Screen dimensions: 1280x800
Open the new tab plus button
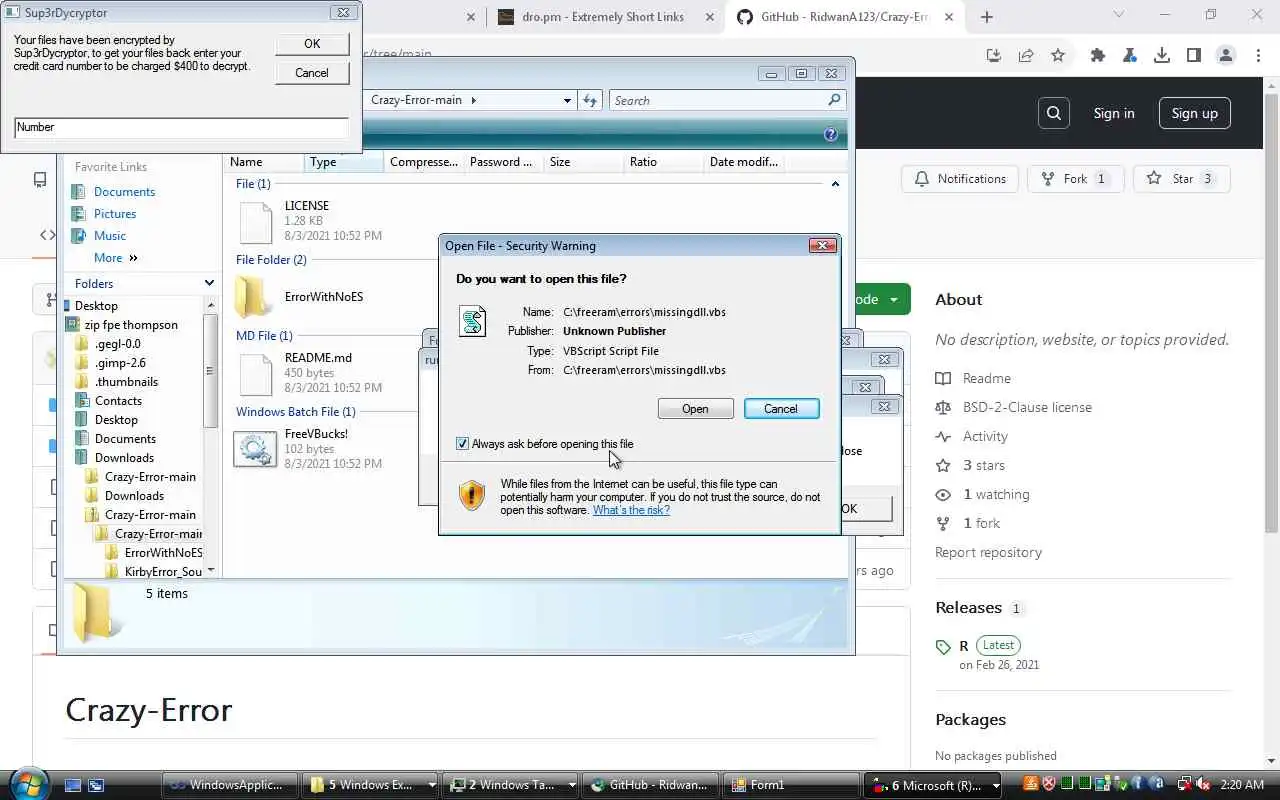click(987, 17)
